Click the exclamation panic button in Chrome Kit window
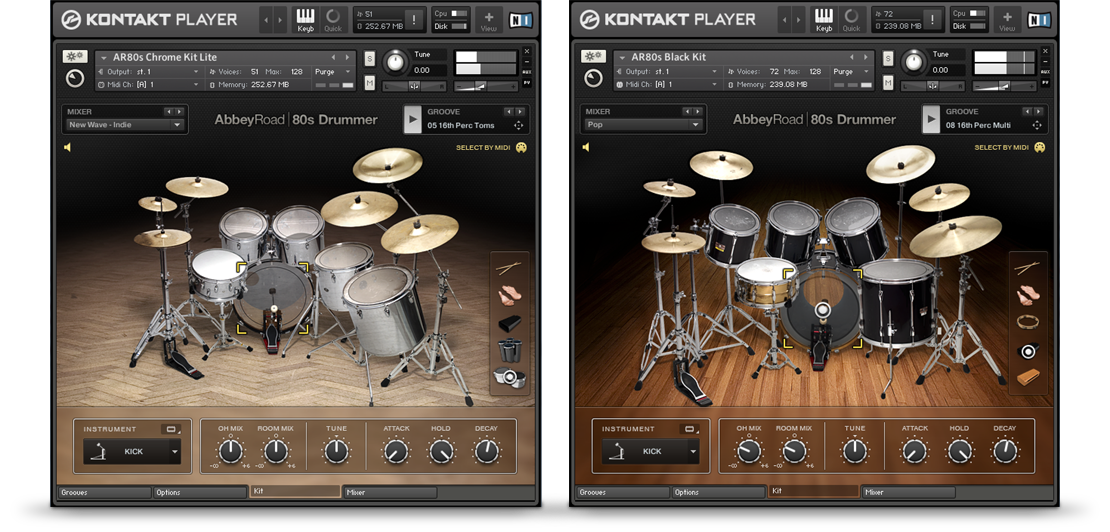This screenshot has height=532, width=1110. pos(415,20)
